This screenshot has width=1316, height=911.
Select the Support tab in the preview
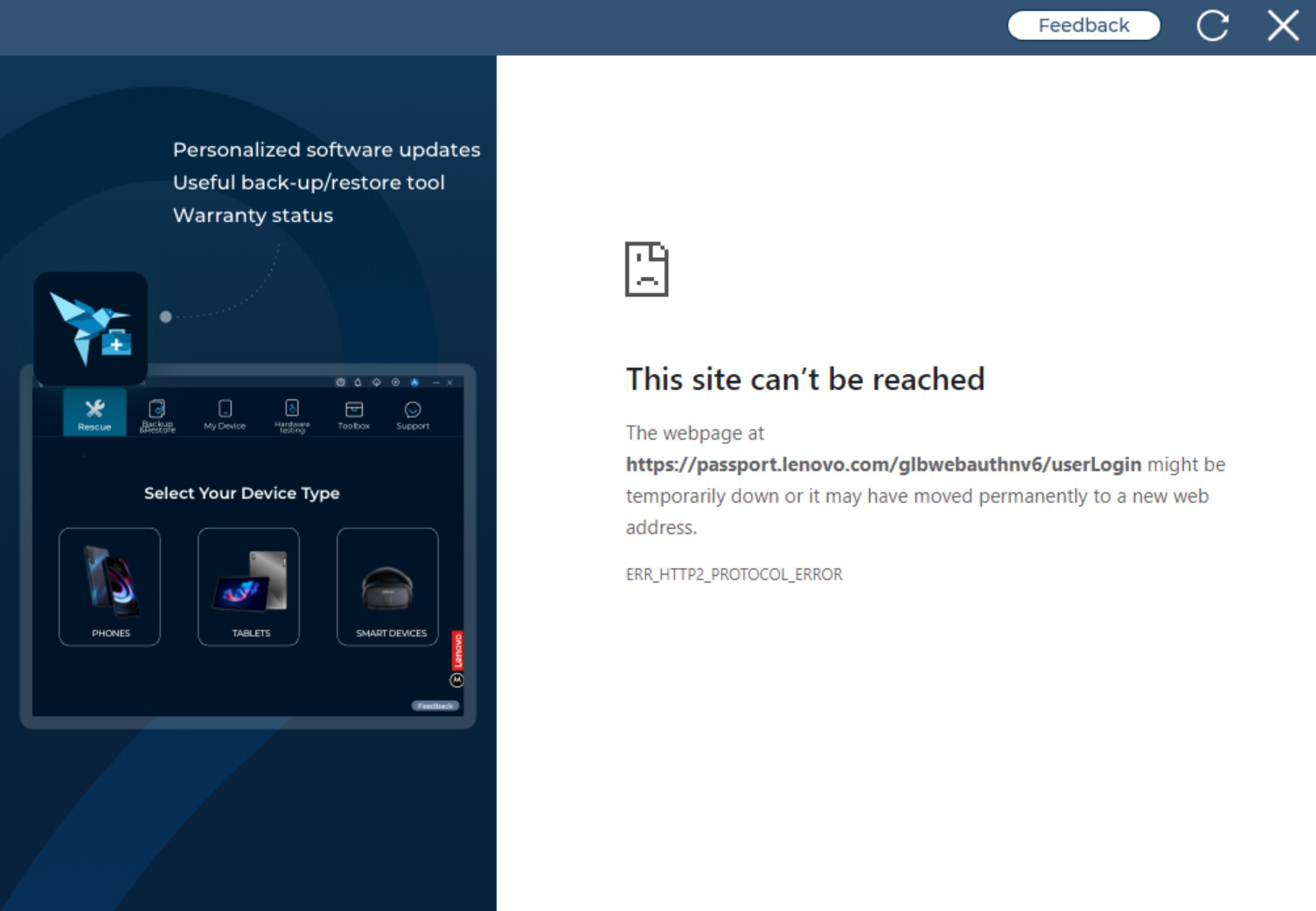[x=413, y=414]
